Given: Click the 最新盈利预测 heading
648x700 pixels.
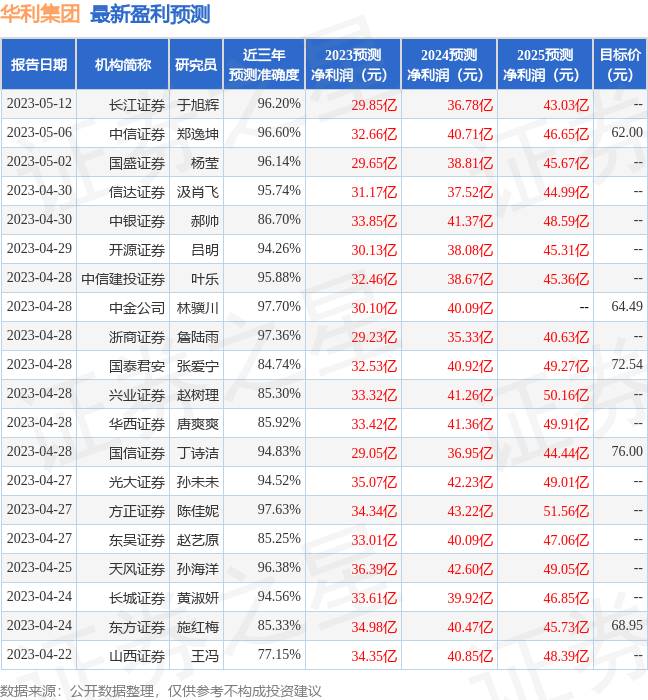Looking at the screenshot, I should [150, 14].
